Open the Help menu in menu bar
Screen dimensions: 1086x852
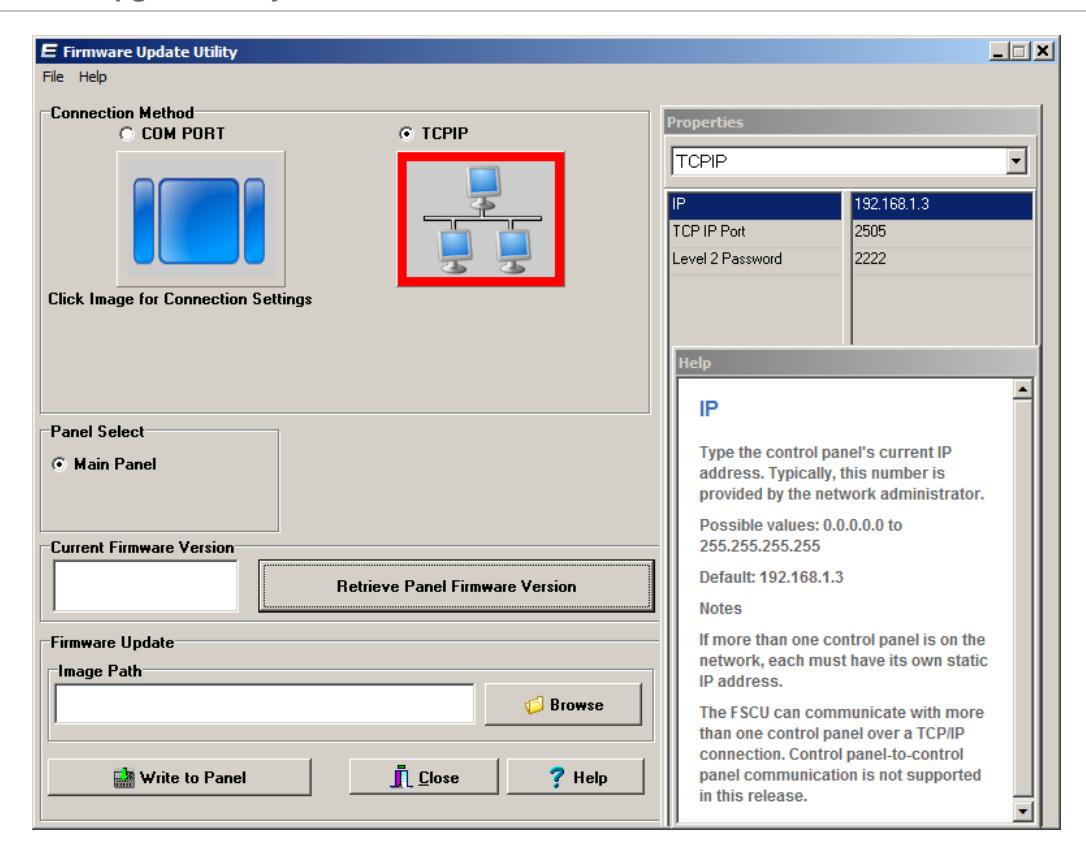click(92, 77)
